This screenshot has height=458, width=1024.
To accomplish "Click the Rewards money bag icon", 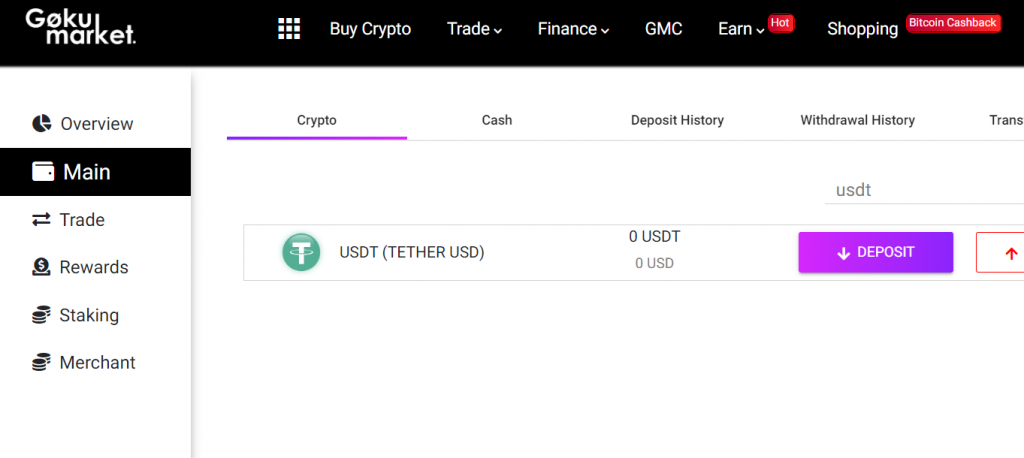I will (42, 267).
